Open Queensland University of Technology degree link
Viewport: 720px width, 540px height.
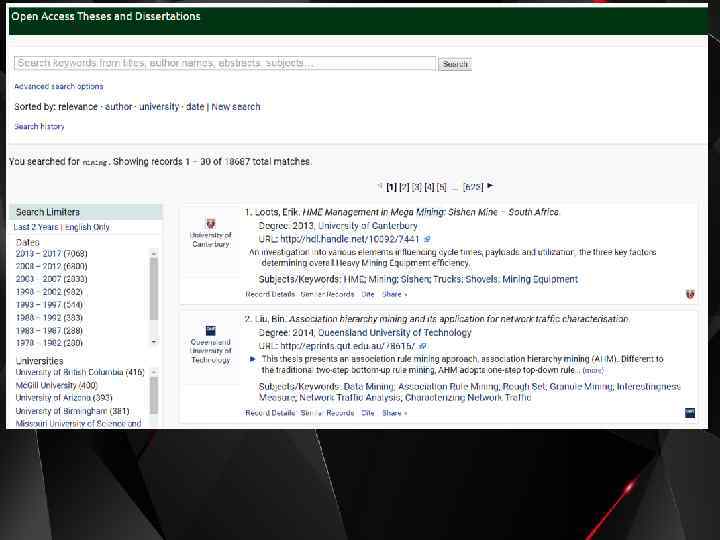click(x=394, y=333)
